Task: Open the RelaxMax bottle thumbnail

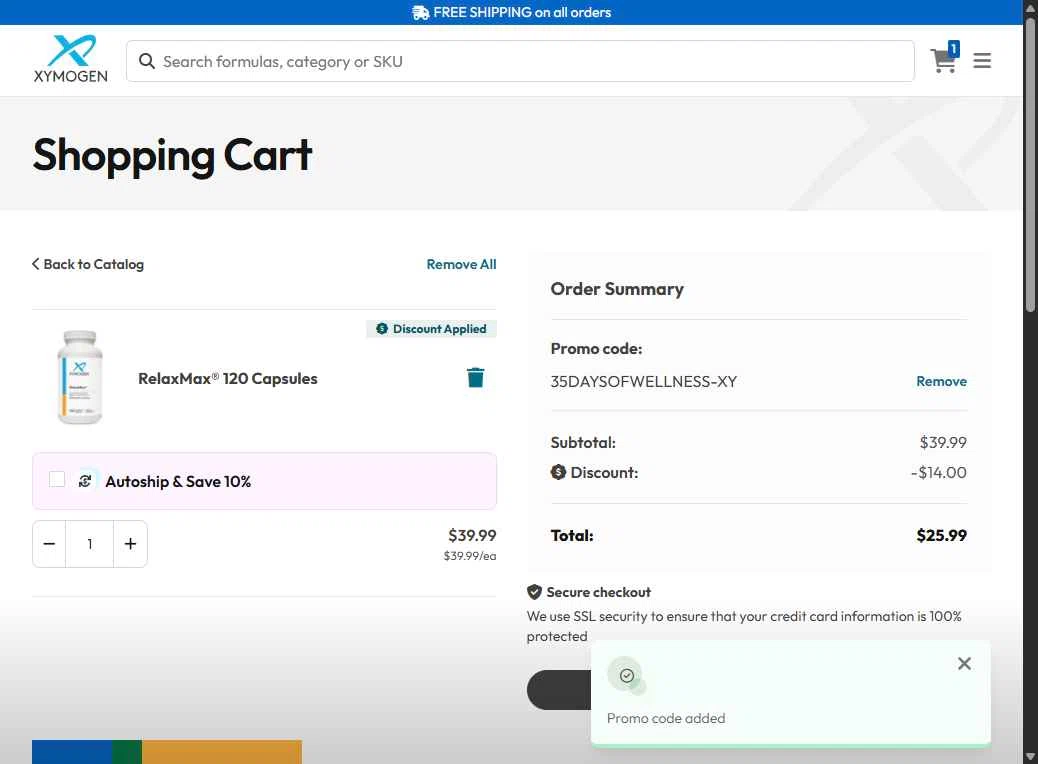Action: point(79,377)
